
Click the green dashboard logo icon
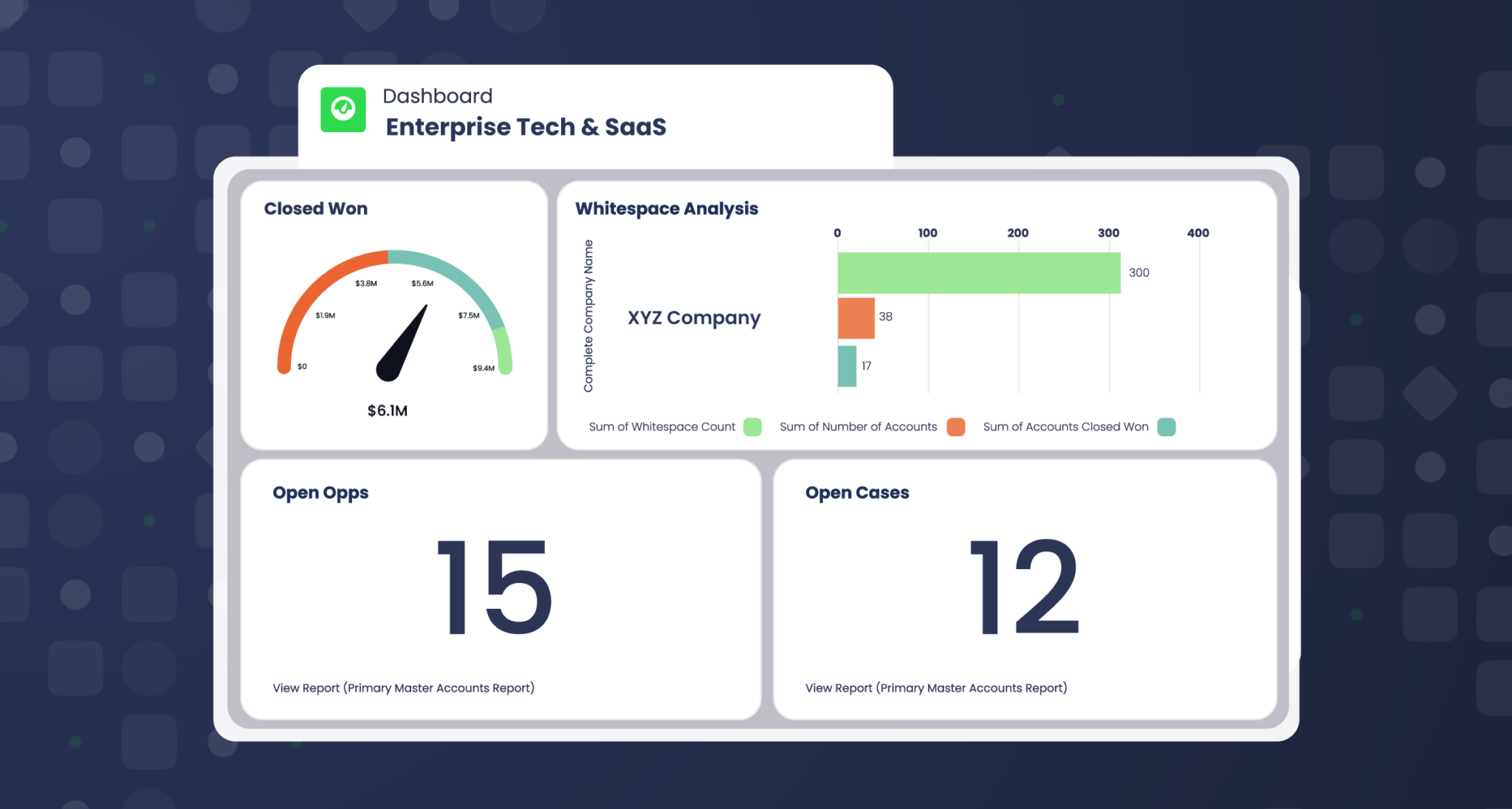click(x=343, y=110)
